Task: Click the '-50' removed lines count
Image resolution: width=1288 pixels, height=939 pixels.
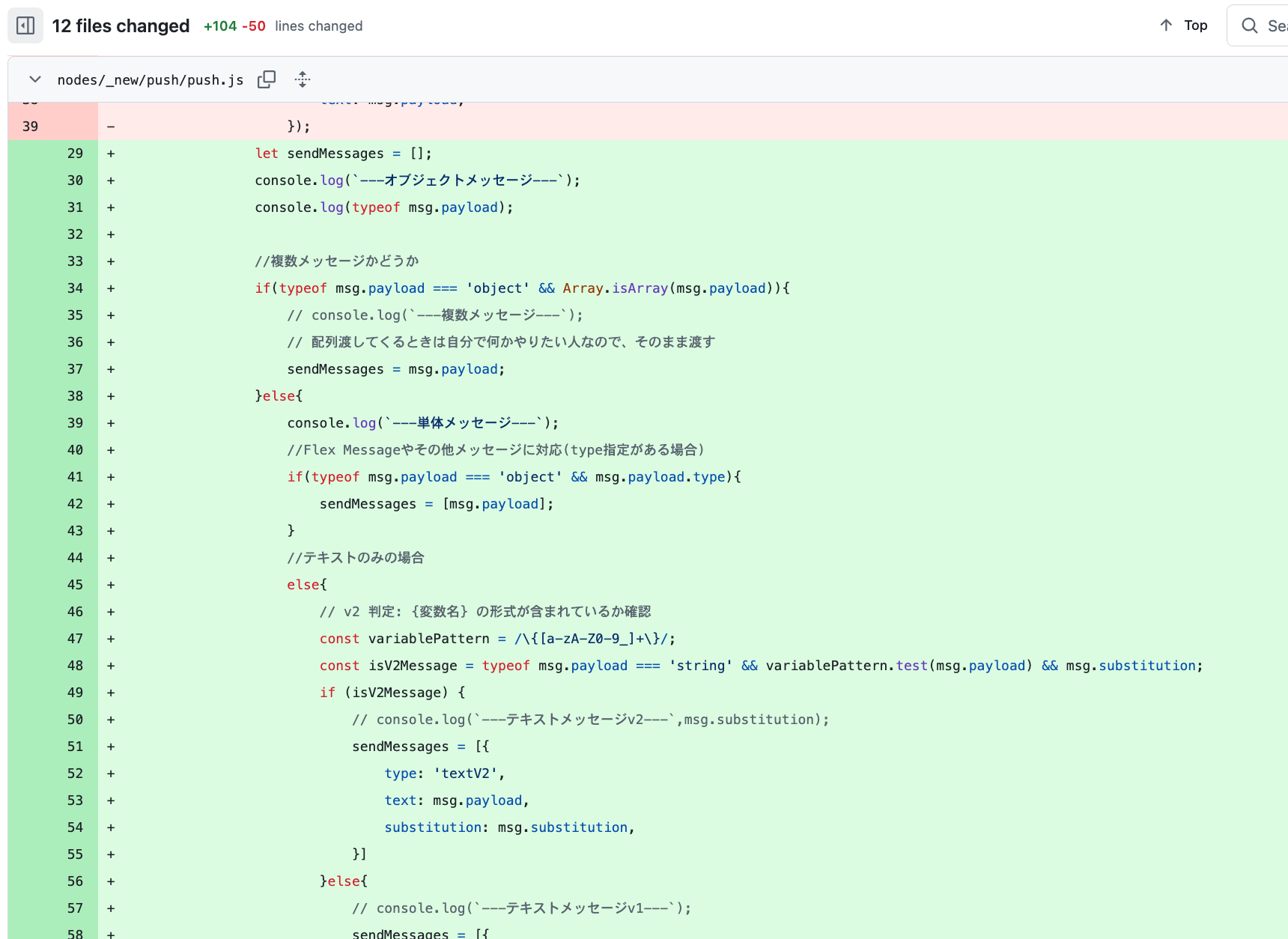Action: click(x=254, y=26)
